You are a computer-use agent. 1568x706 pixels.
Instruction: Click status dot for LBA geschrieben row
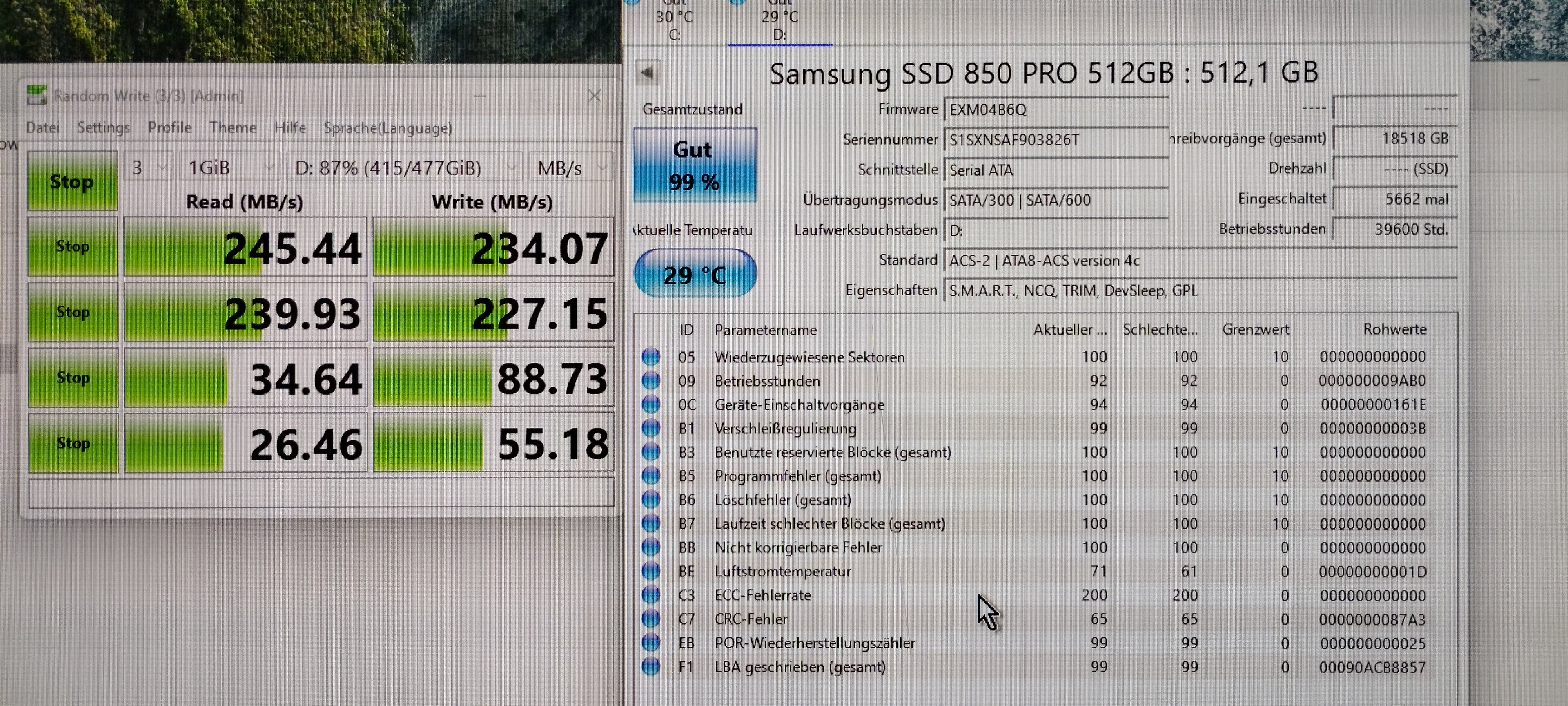pos(651,666)
